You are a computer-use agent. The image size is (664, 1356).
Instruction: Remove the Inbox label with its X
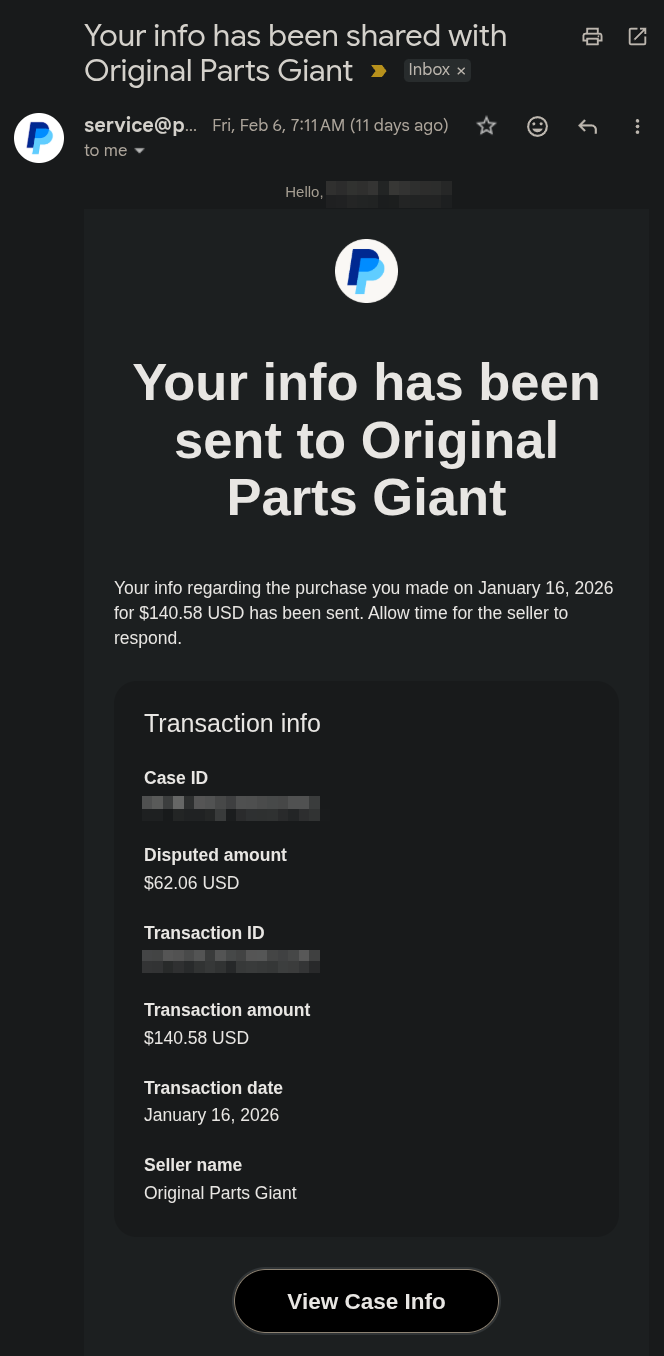tap(461, 71)
